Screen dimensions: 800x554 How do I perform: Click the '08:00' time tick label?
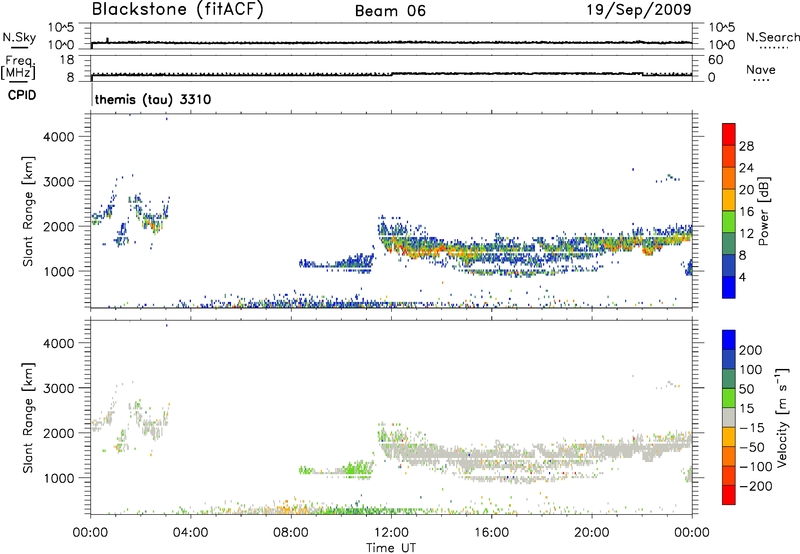point(291,533)
